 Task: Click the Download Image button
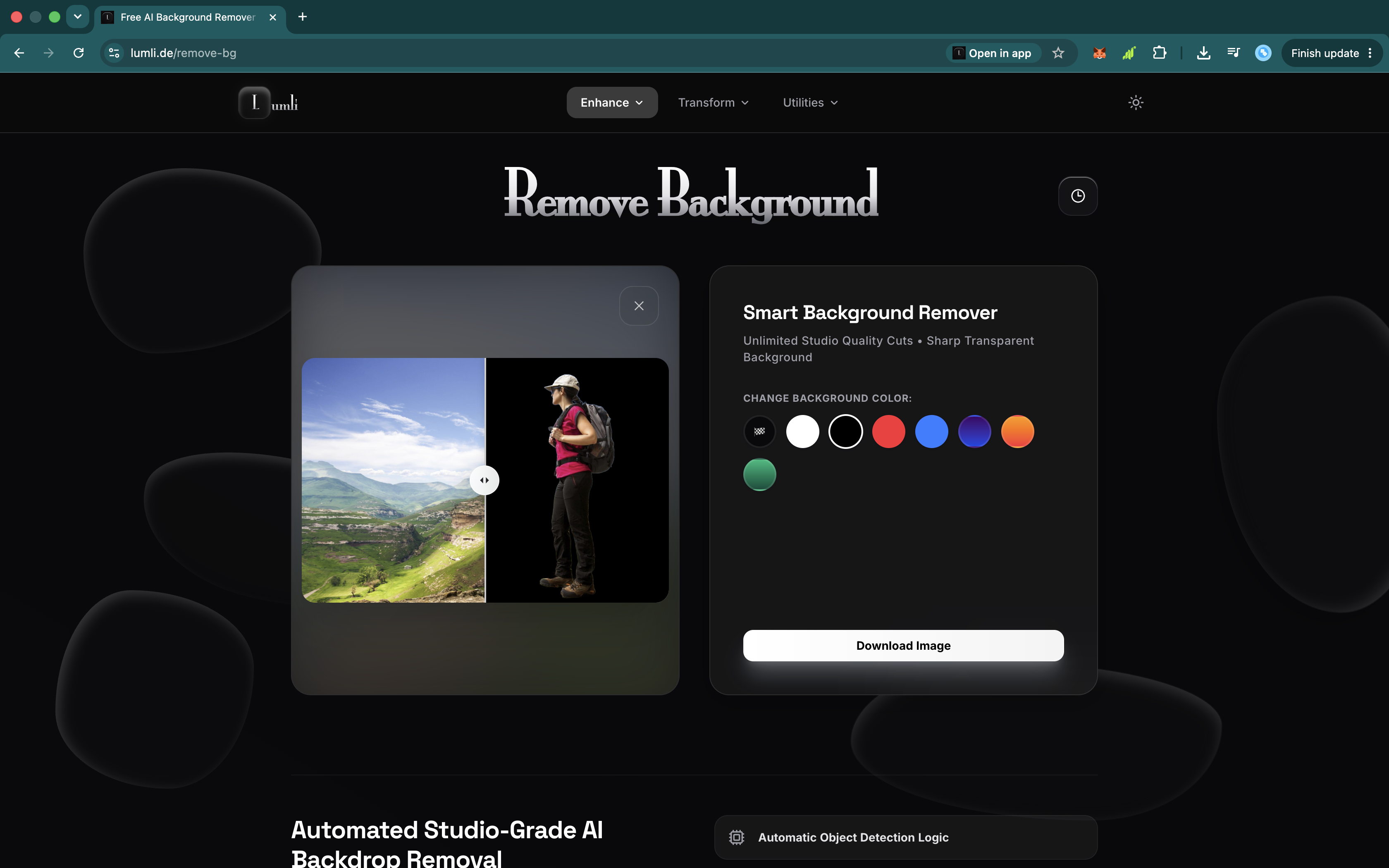pos(903,646)
